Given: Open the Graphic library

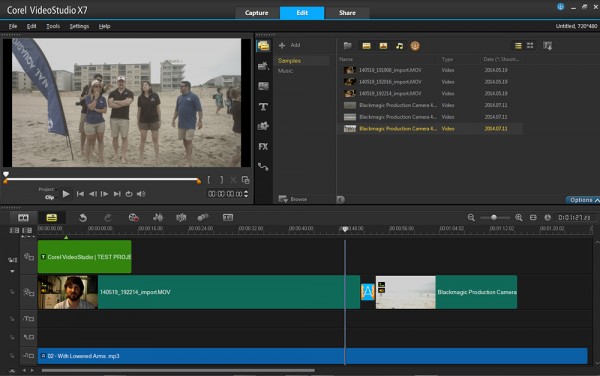Looking at the screenshot, I should [x=263, y=126].
